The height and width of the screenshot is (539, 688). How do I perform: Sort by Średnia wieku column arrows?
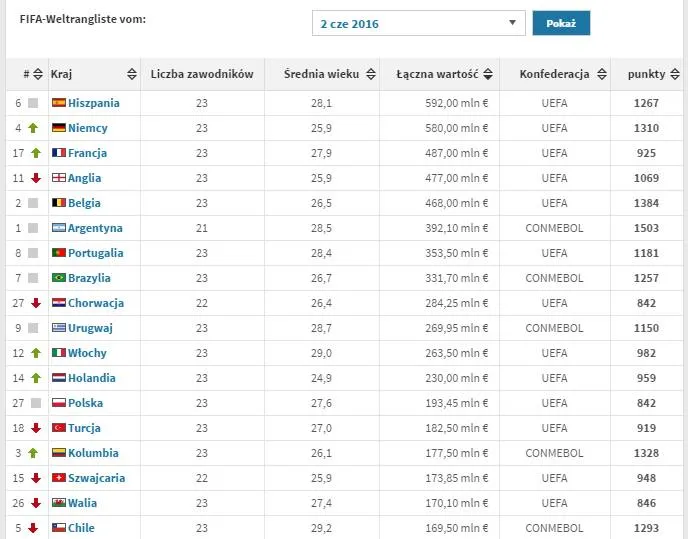[x=371, y=74]
